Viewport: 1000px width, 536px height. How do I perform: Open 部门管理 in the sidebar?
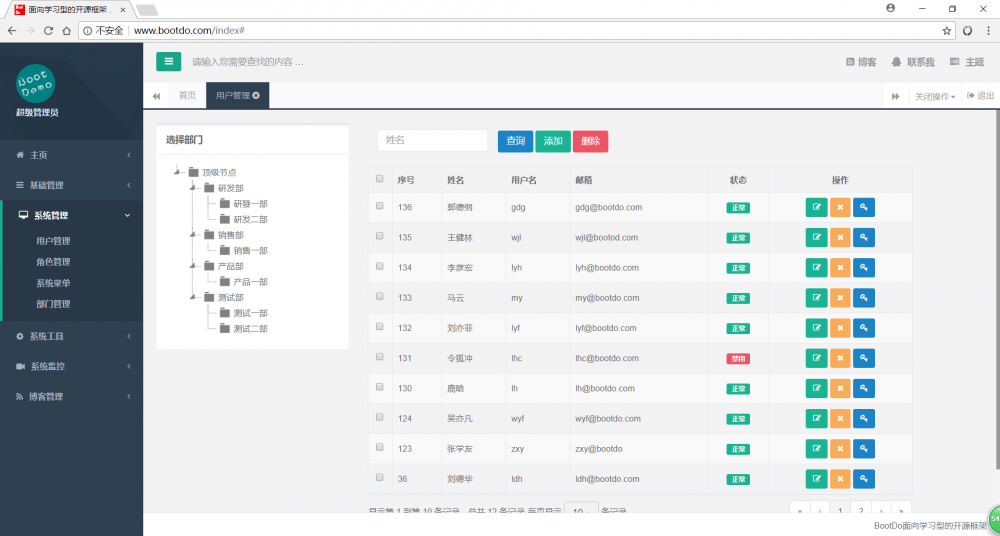[54, 304]
